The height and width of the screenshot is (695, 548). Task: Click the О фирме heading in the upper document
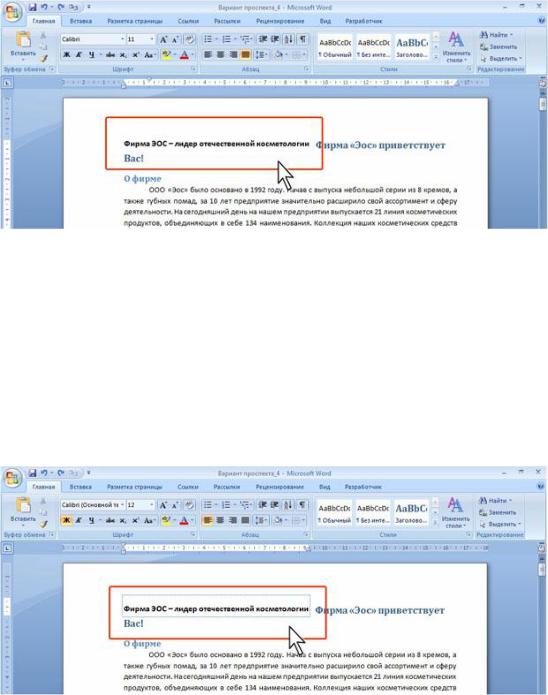[x=142, y=179]
